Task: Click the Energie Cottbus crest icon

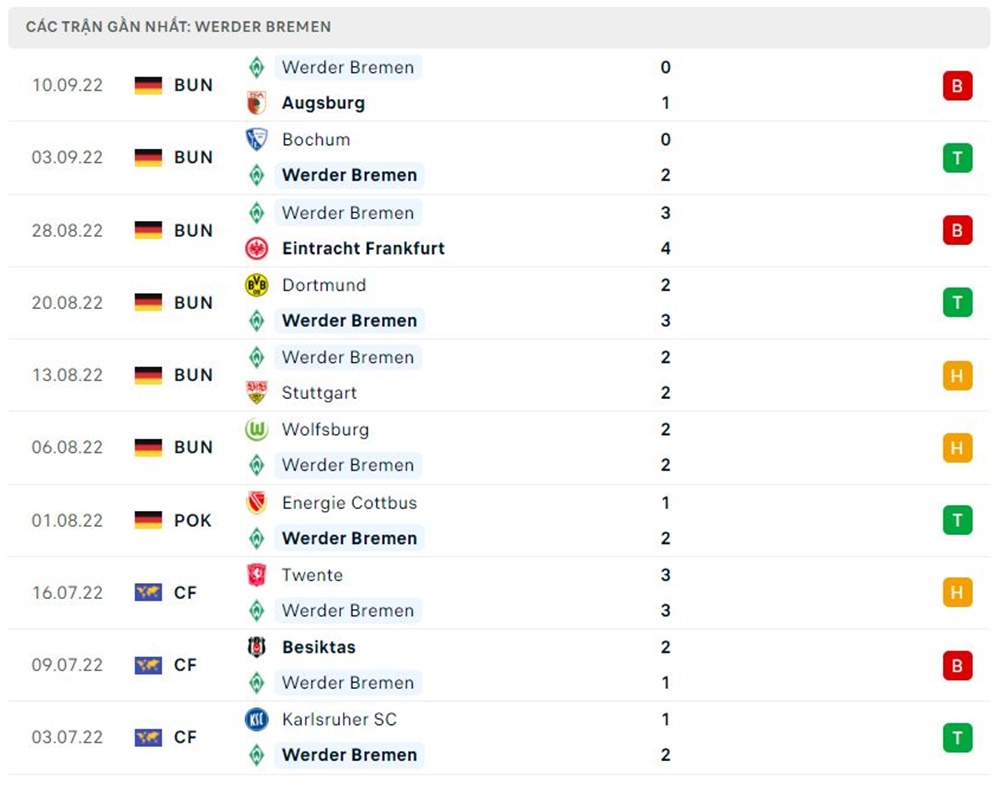Action: point(256,503)
